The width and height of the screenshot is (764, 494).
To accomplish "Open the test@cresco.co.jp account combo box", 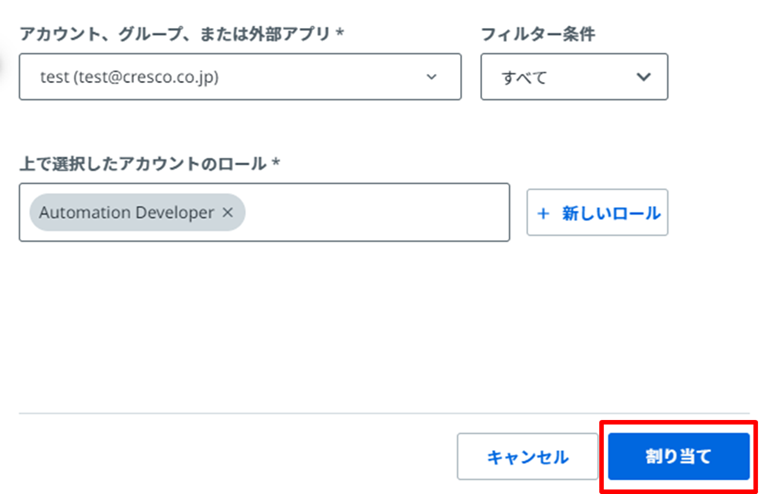I will click(240, 77).
